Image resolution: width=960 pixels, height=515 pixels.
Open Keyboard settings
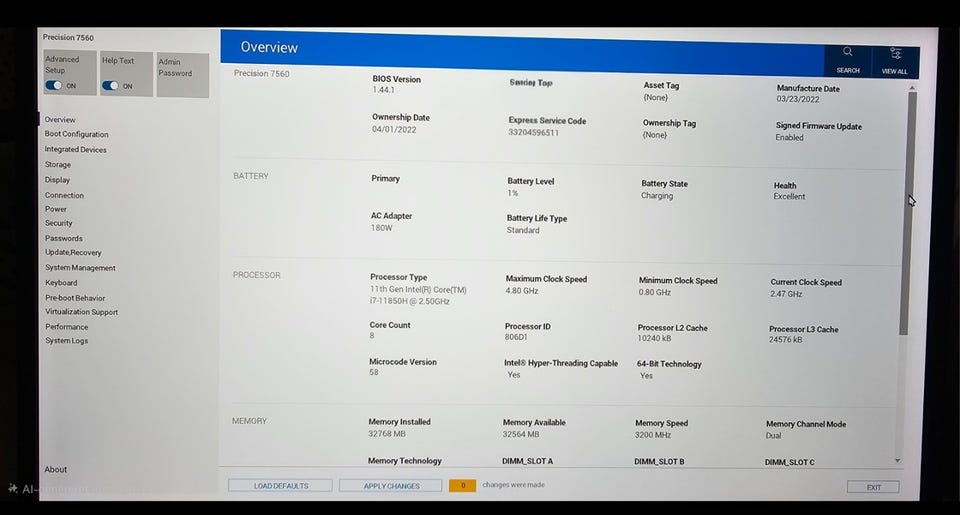point(61,283)
